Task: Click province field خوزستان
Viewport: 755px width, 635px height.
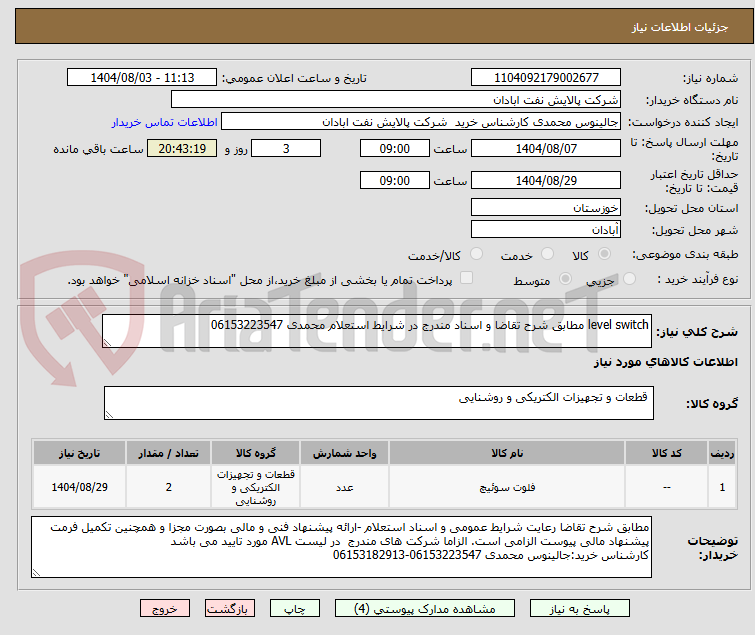Action: [x=546, y=207]
